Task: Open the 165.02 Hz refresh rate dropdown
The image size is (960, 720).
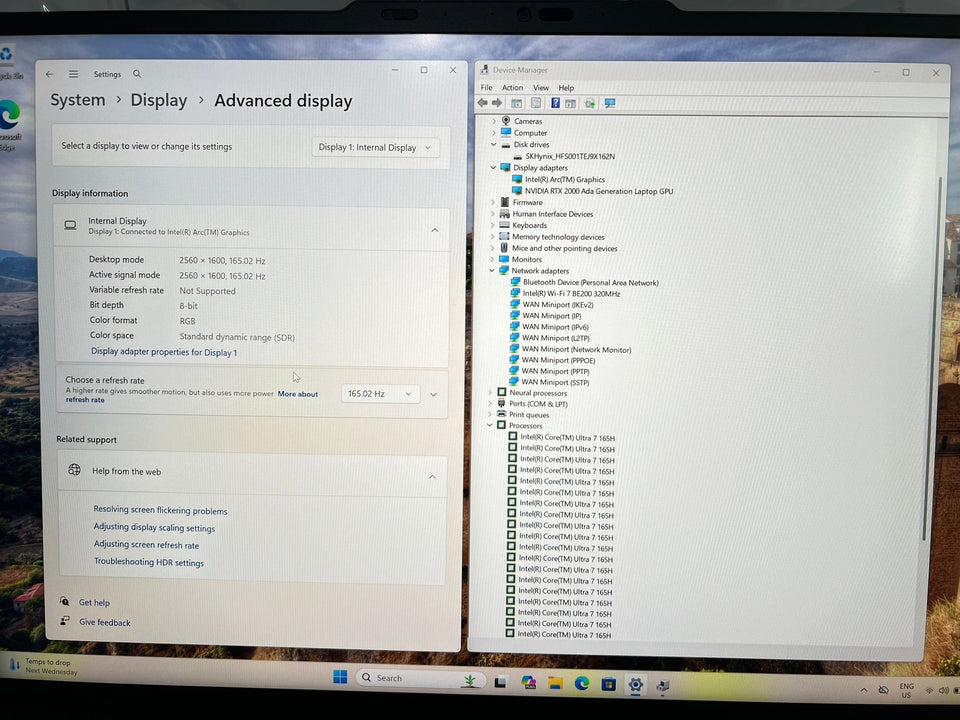Action: 380,394
